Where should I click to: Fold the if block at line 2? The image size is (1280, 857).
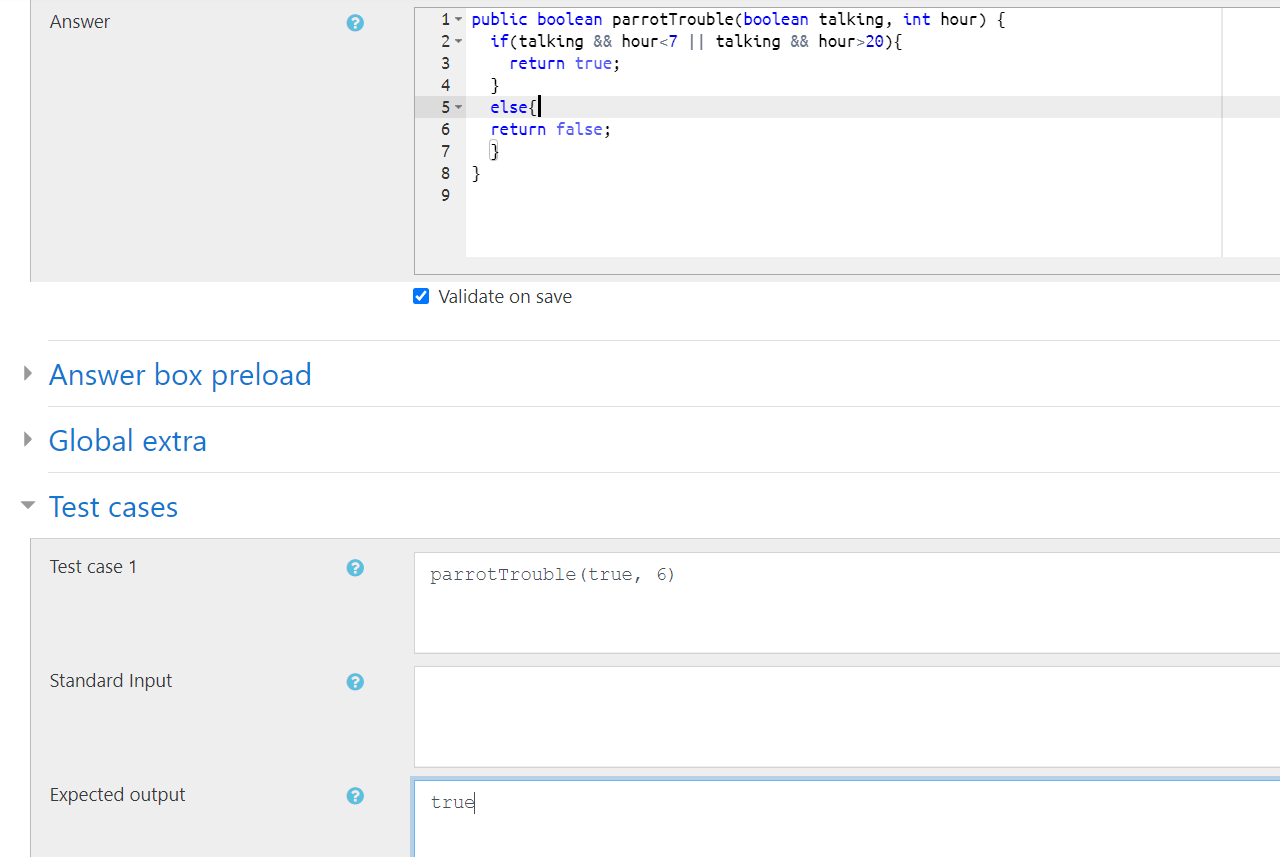coord(458,42)
